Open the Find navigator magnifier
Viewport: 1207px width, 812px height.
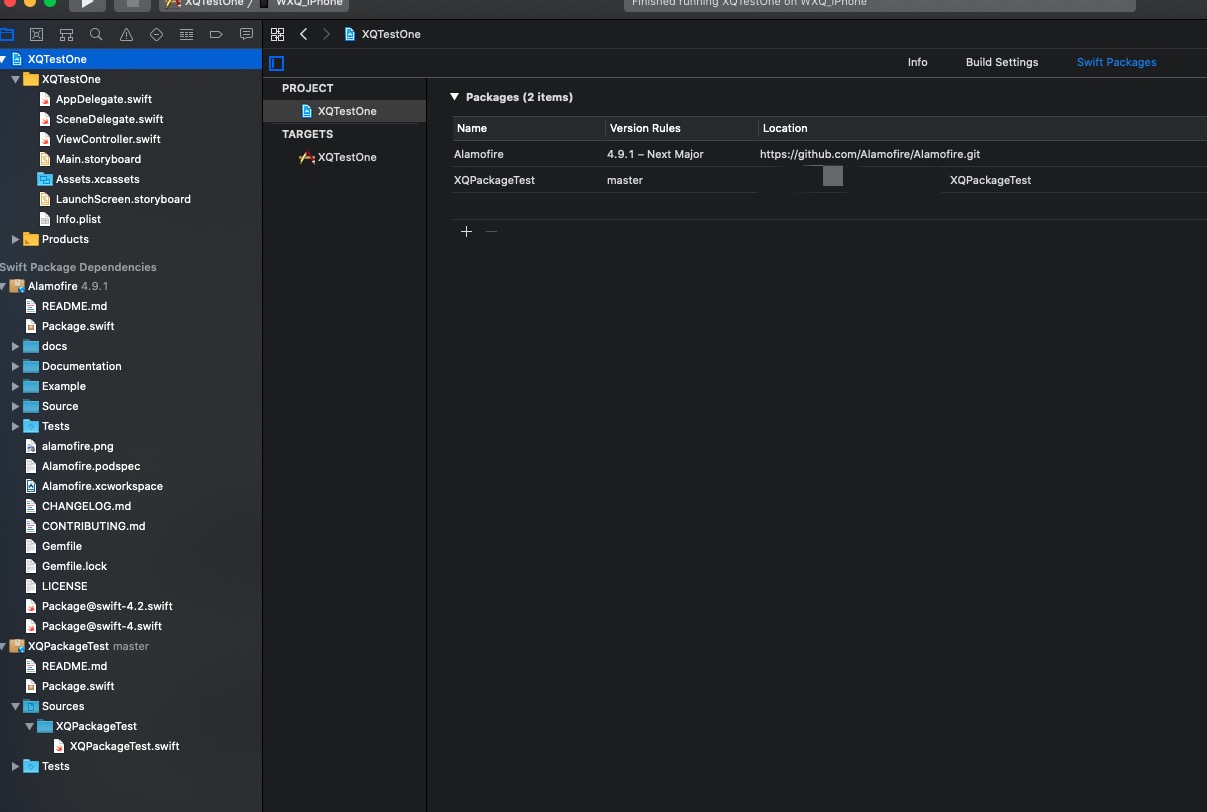pos(96,34)
